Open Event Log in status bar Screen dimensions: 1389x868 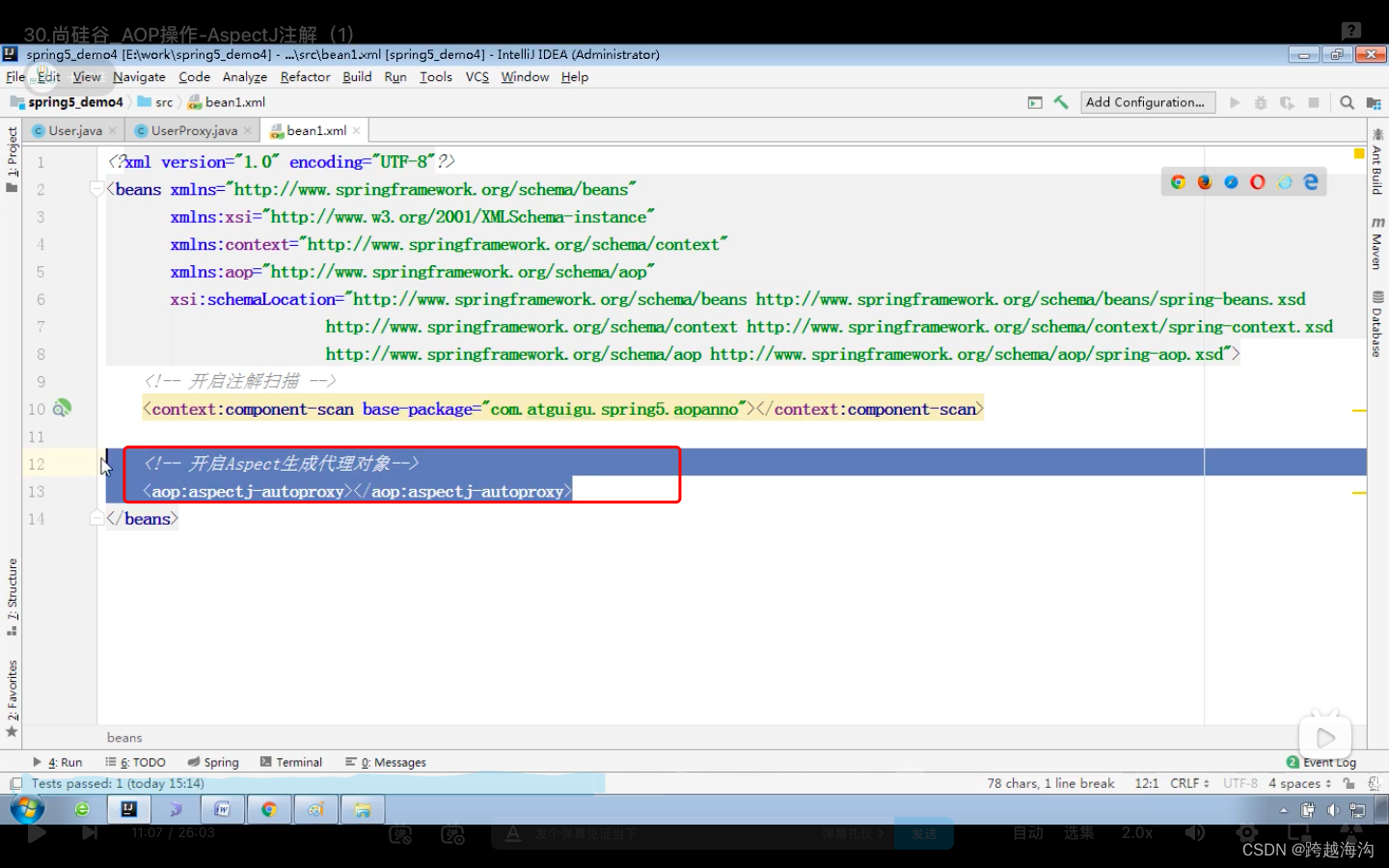pyautogui.click(x=1321, y=762)
